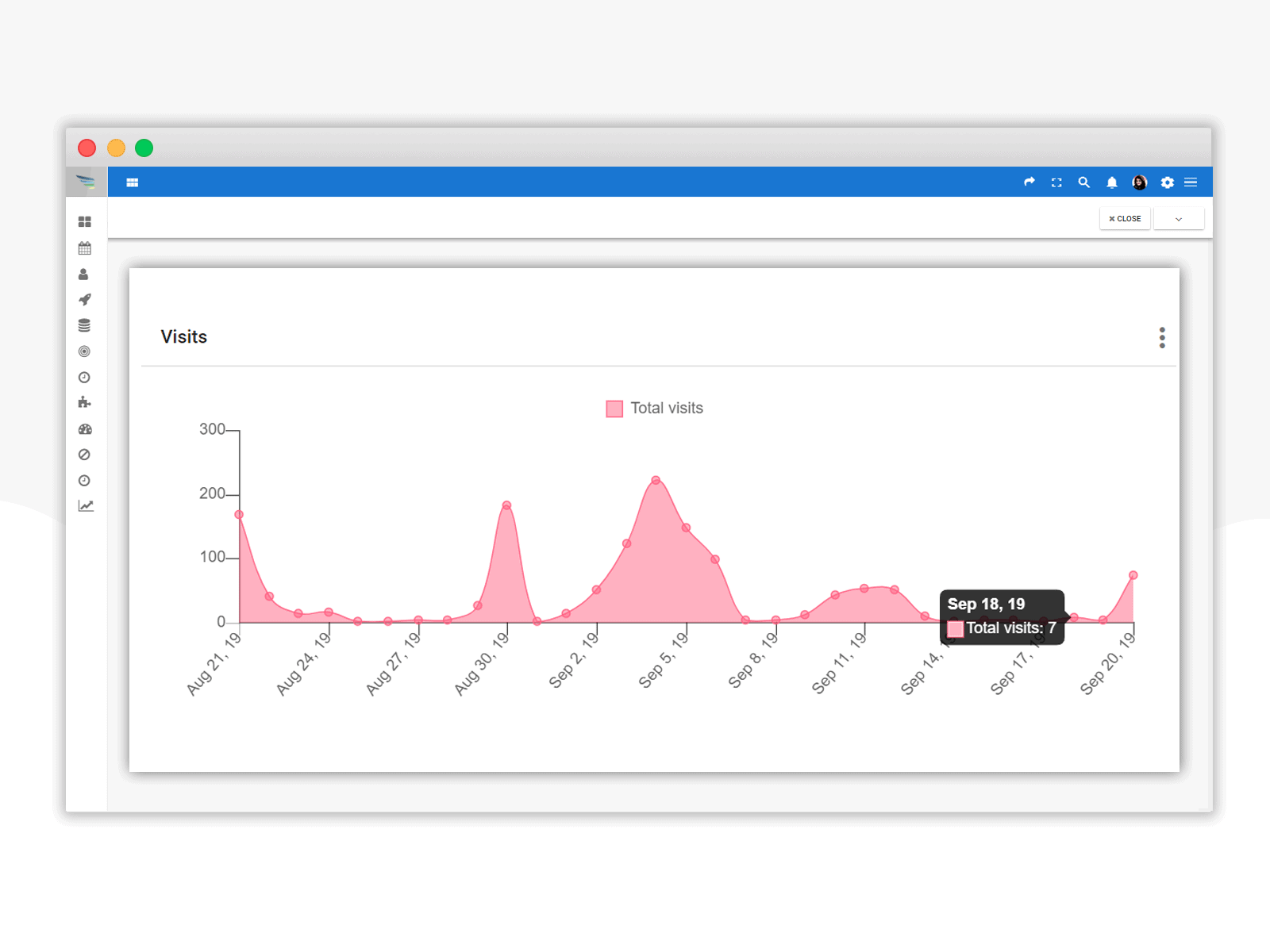Click the Sep 20, 19 axis label
Viewport: 1270px width, 952px height.
click(x=1108, y=663)
